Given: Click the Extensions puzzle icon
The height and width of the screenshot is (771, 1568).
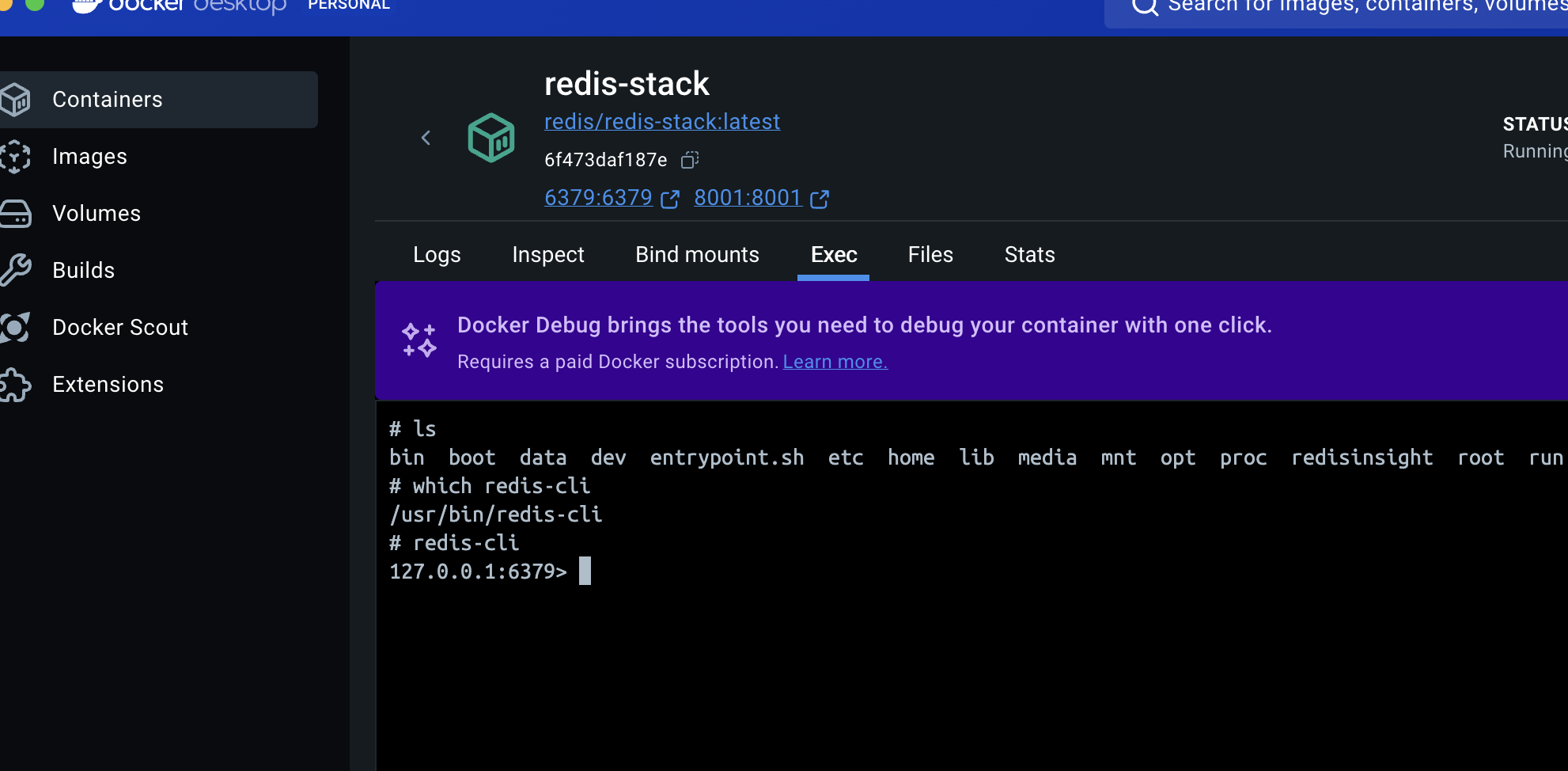Looking at the screenshot, I should point(14,385).
